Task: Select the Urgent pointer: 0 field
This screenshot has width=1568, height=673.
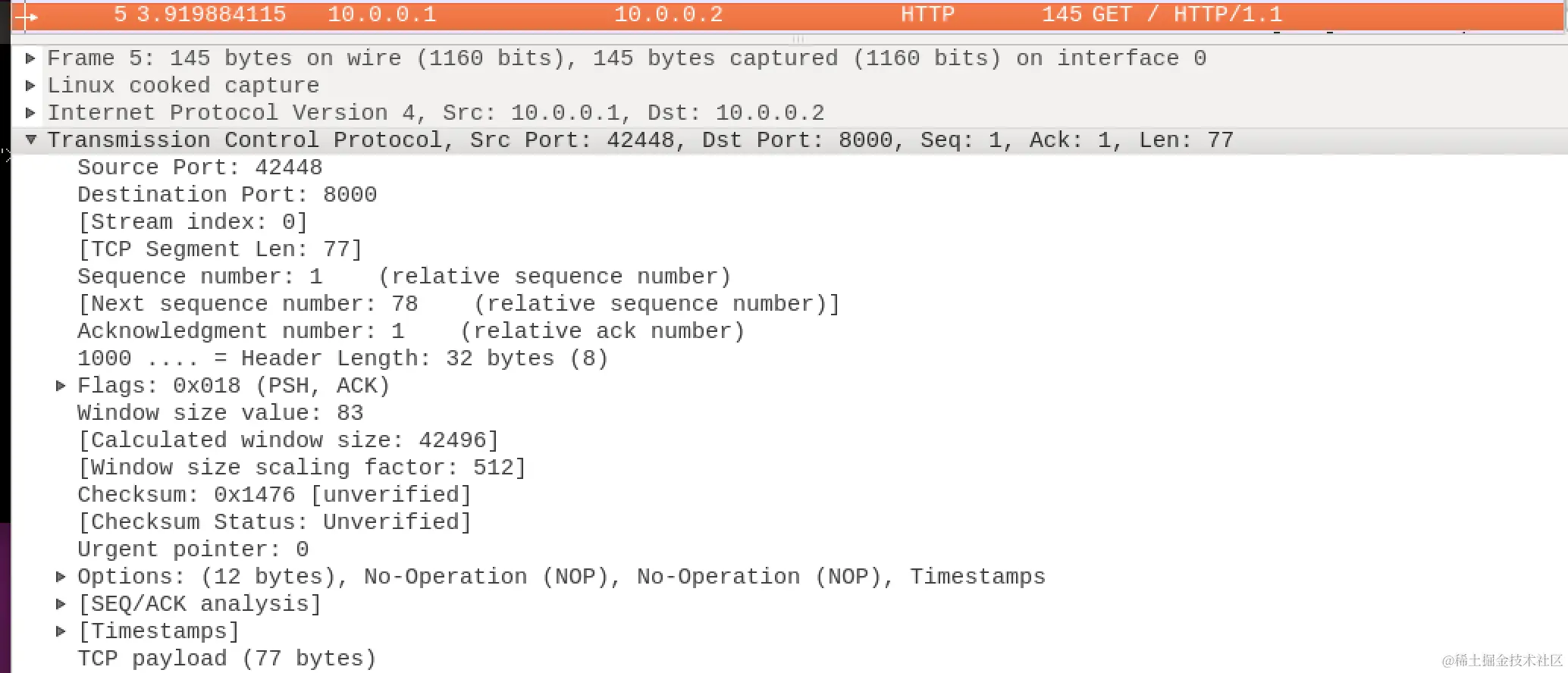Action: tap(193, 549)
